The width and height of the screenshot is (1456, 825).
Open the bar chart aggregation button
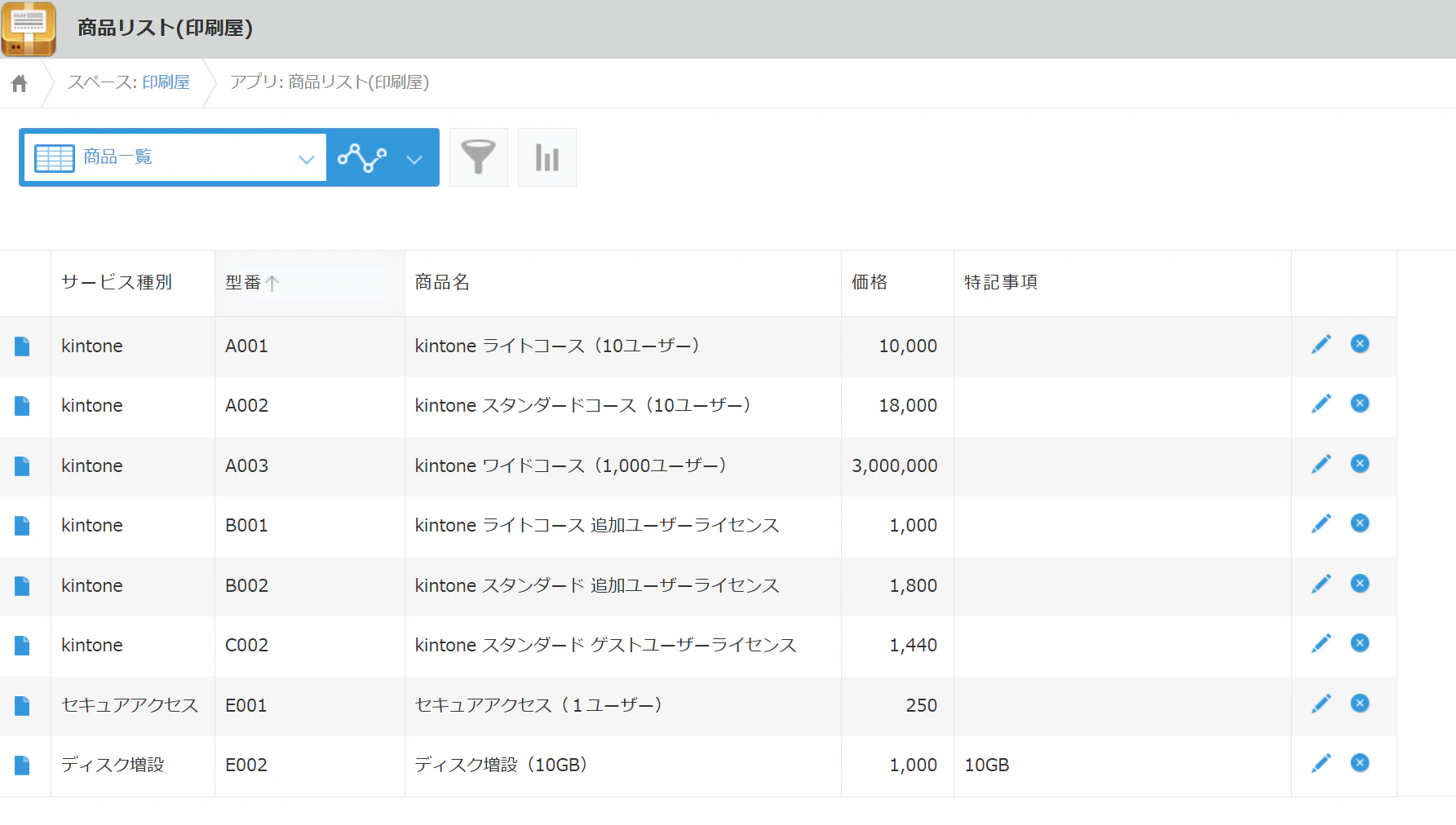tap(547, 157)
